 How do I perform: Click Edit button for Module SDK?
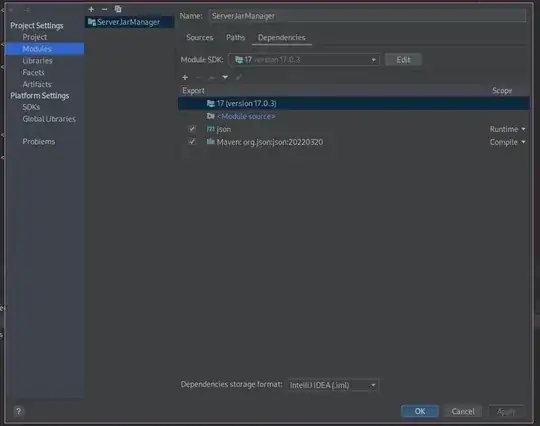[x=403, y=60]
